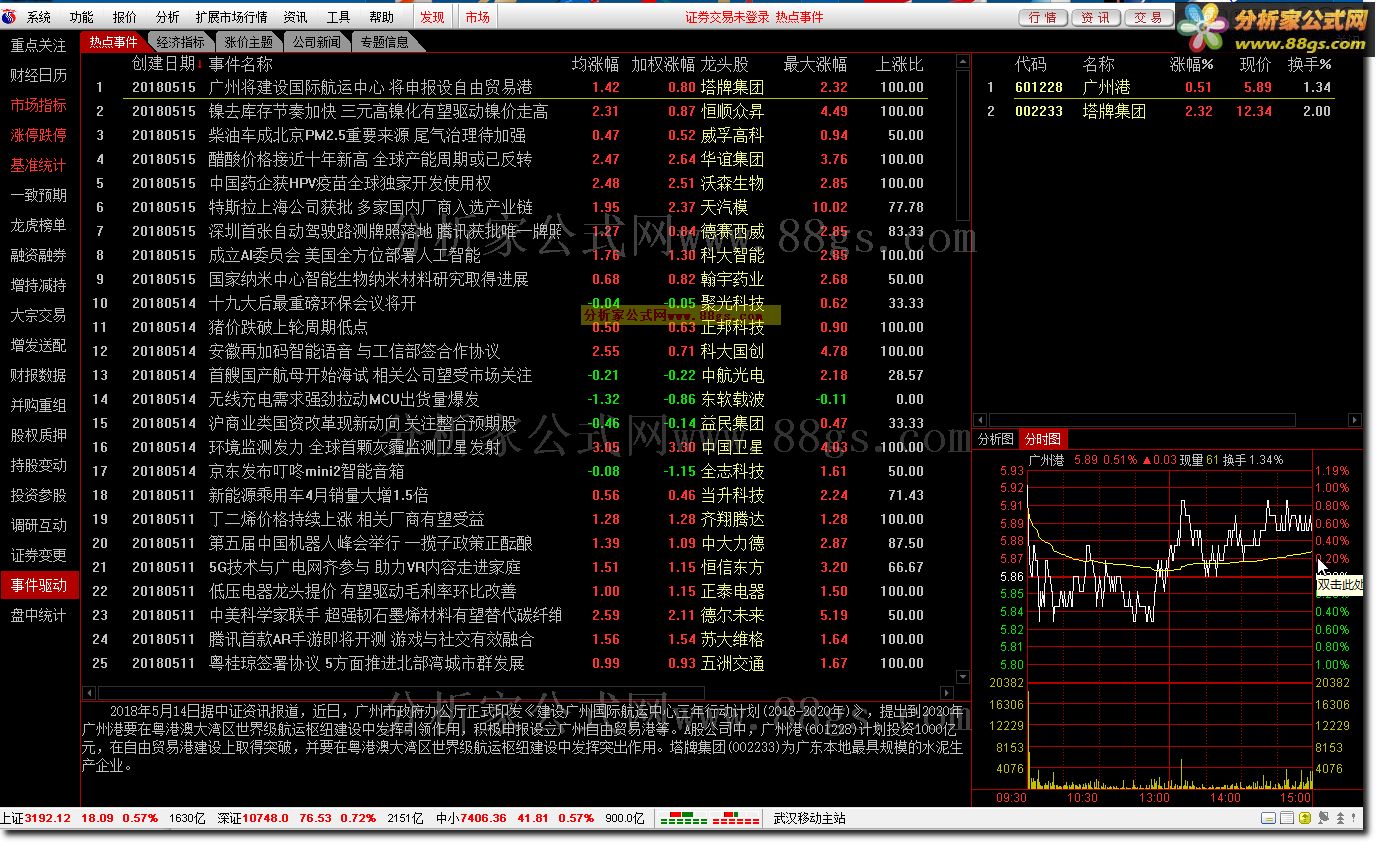The height and width of the screenshot is (843, 1377).
Task: Open 涨停跌停 in the left sidebar
Action: point(39,135)
